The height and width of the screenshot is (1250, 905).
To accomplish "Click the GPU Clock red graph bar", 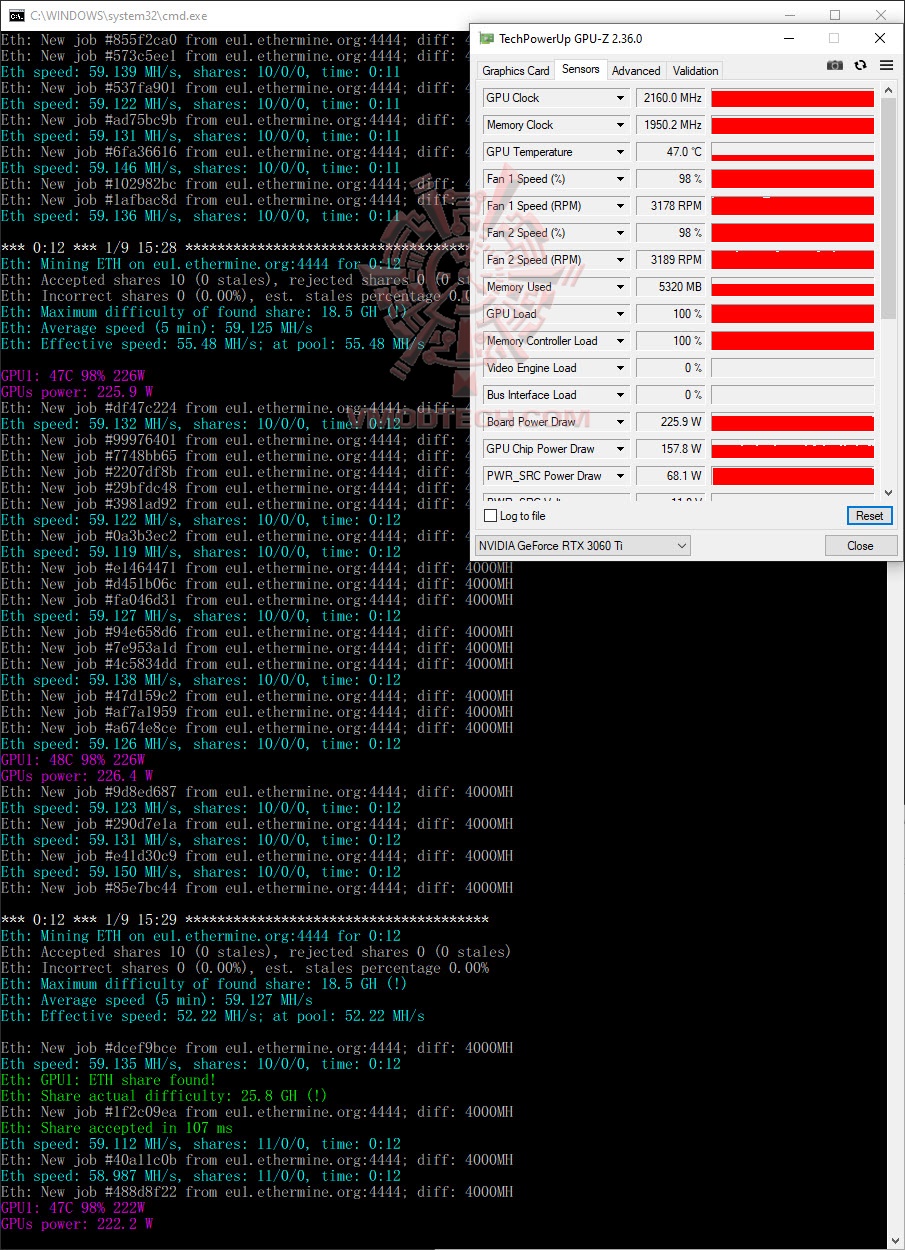I will [792, 98].
